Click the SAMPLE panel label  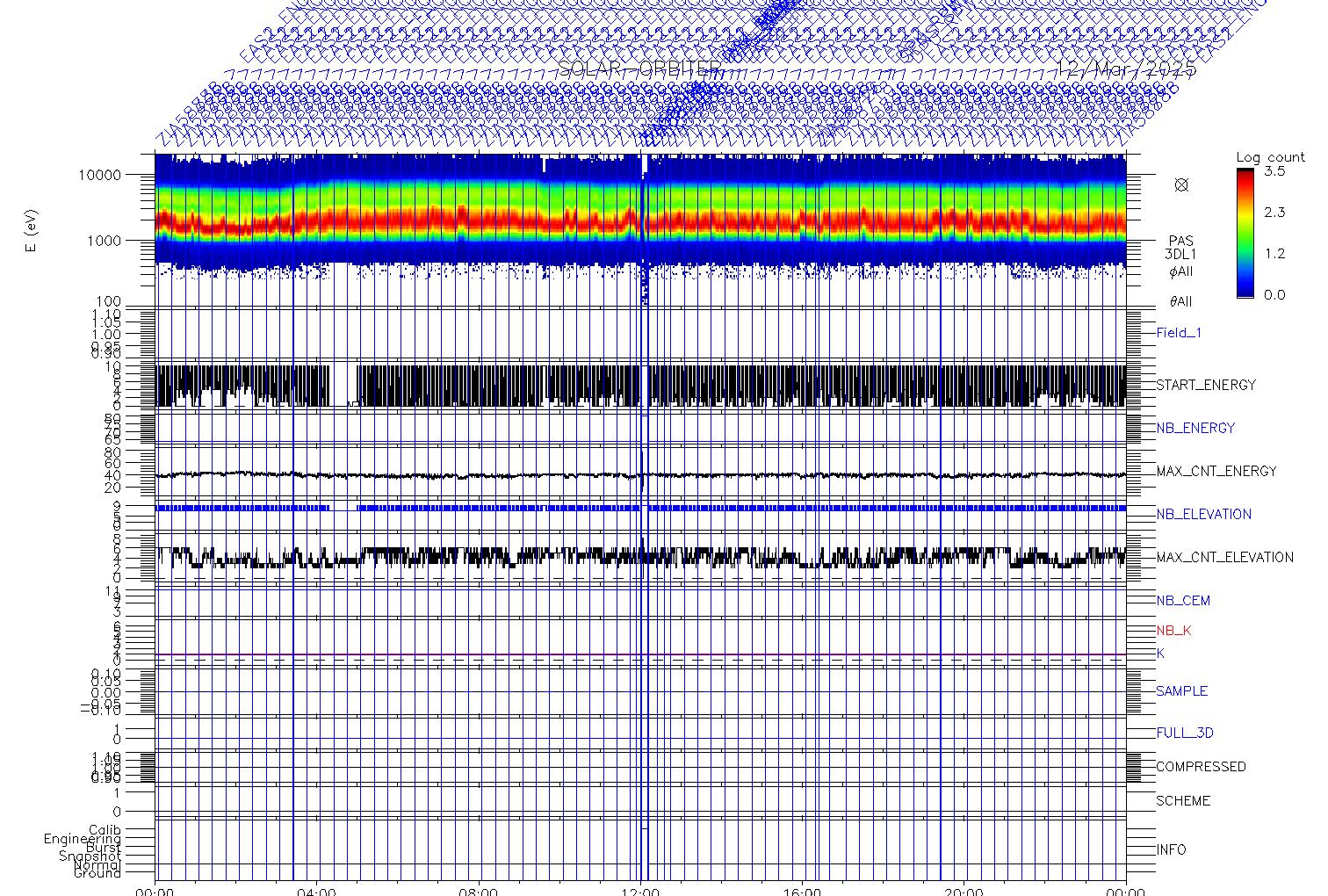(1181, 691)
